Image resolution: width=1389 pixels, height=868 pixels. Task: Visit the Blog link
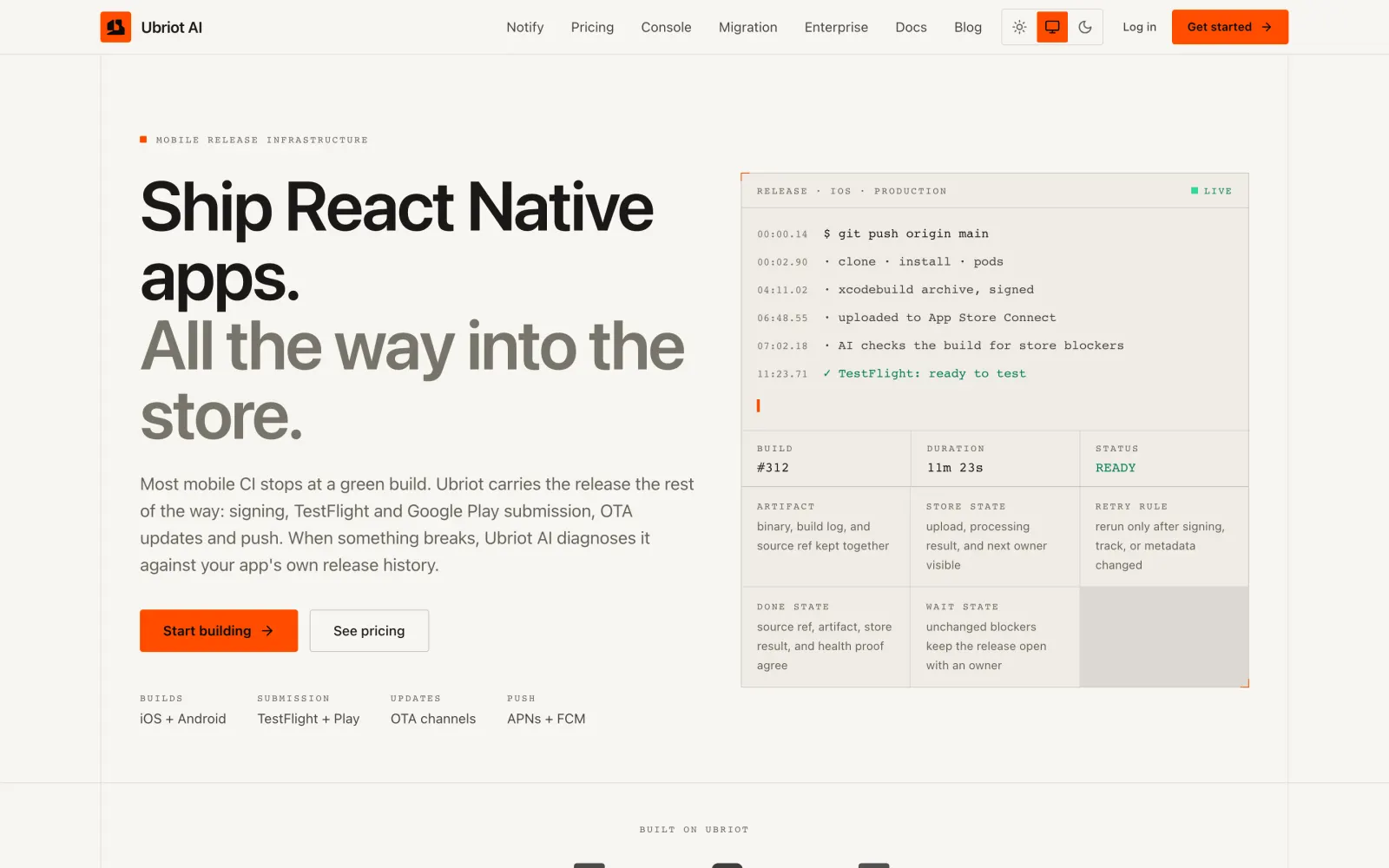[968, 27]
